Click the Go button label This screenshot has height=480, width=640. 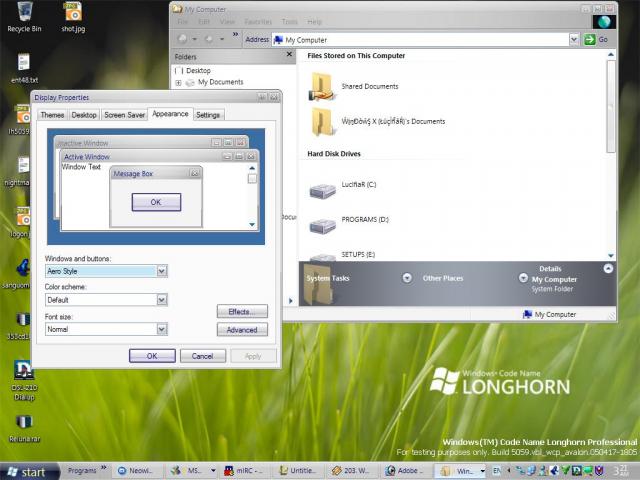pyautogui.click(x=603, y=40)
